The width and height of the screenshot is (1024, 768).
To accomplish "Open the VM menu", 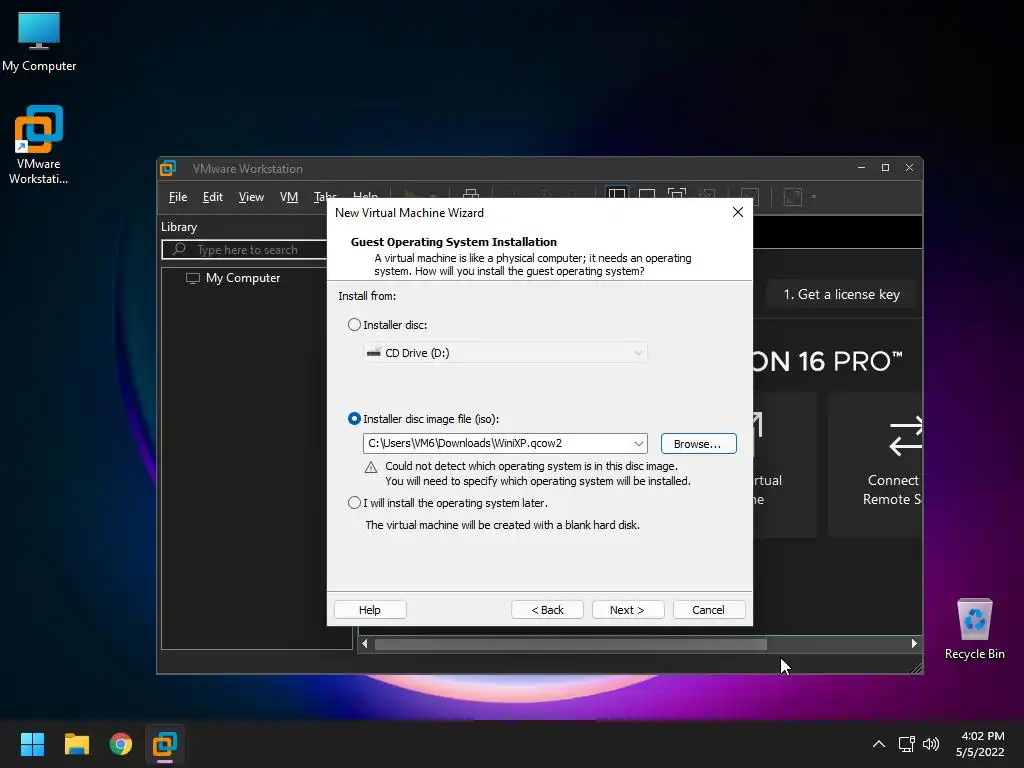I will [289, 197].
